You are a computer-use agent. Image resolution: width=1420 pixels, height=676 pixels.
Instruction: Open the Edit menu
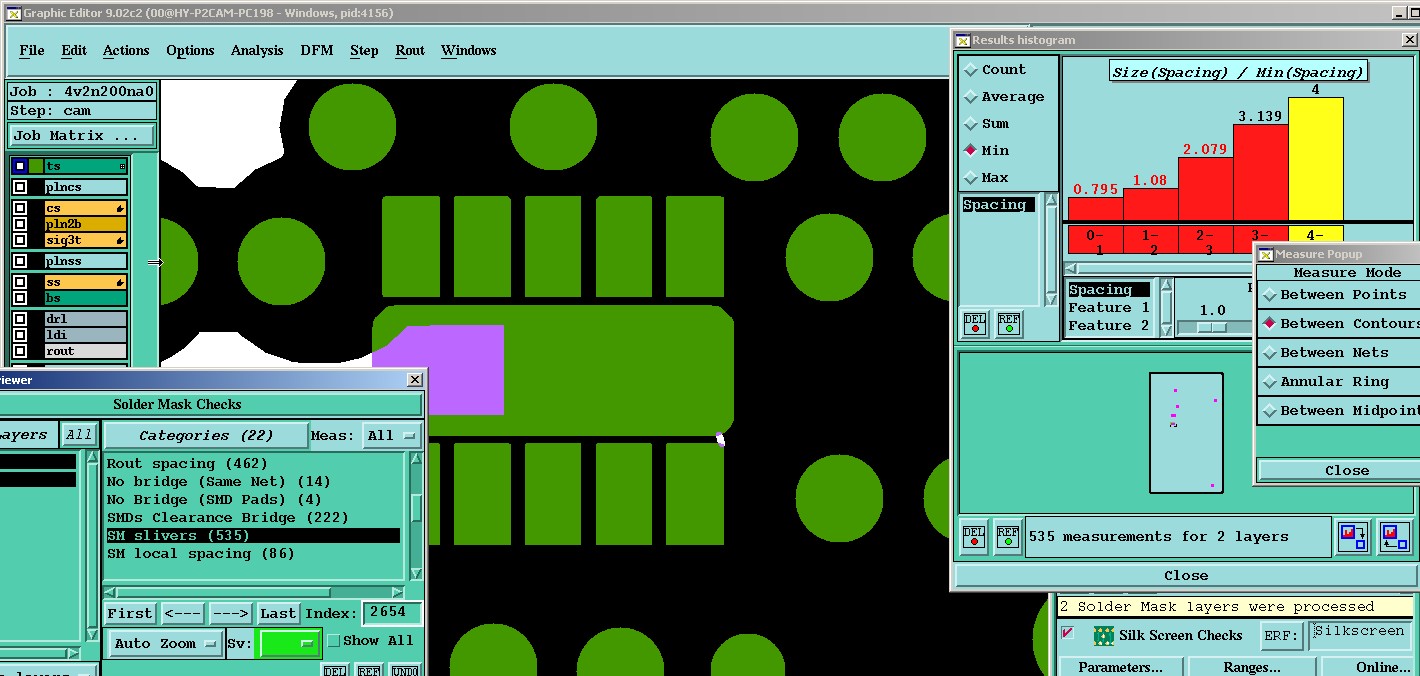(x=74, y=51)
